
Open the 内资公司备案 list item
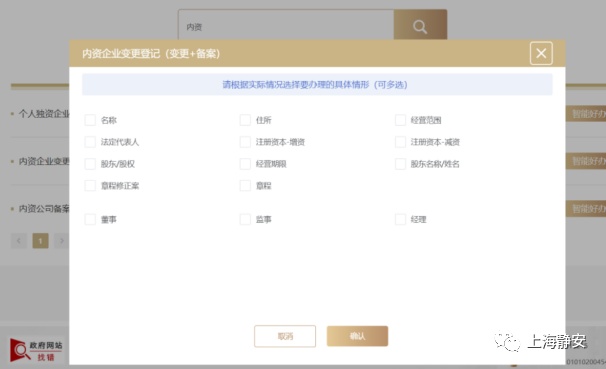tap(44, 209)
